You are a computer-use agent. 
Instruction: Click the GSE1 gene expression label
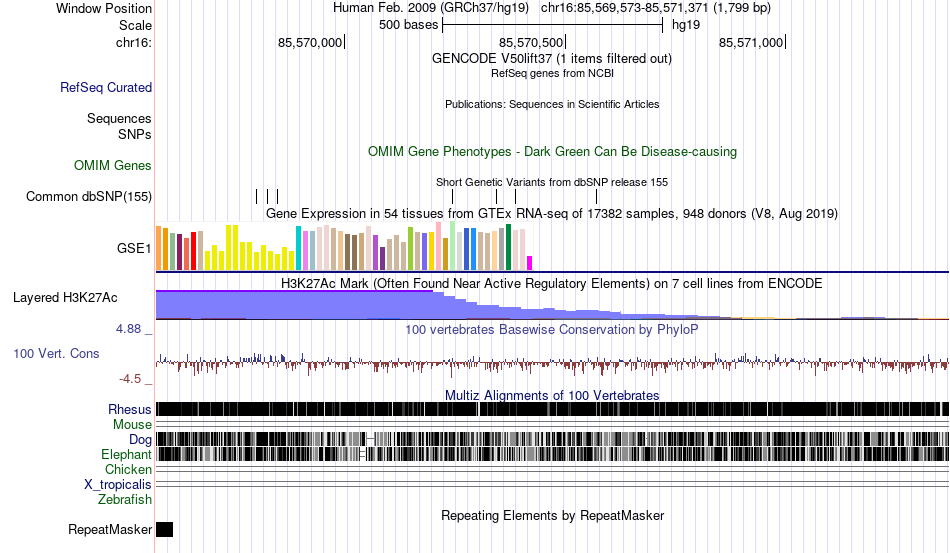tap(134, 248)
